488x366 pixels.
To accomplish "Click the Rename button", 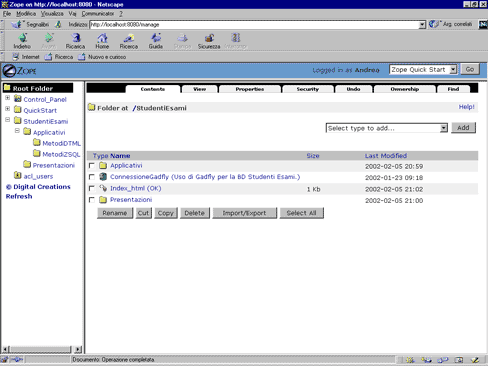I will 115,213.
